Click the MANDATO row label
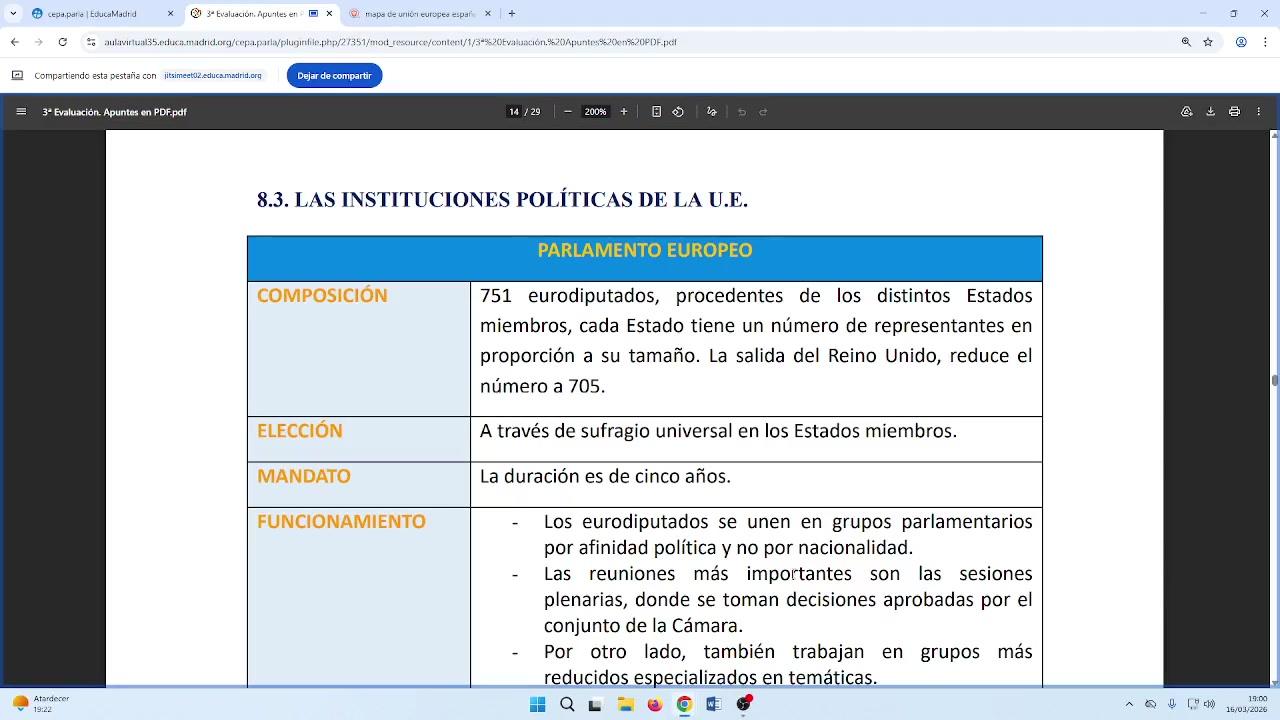 pyautogui.click(x=304, y=476)
